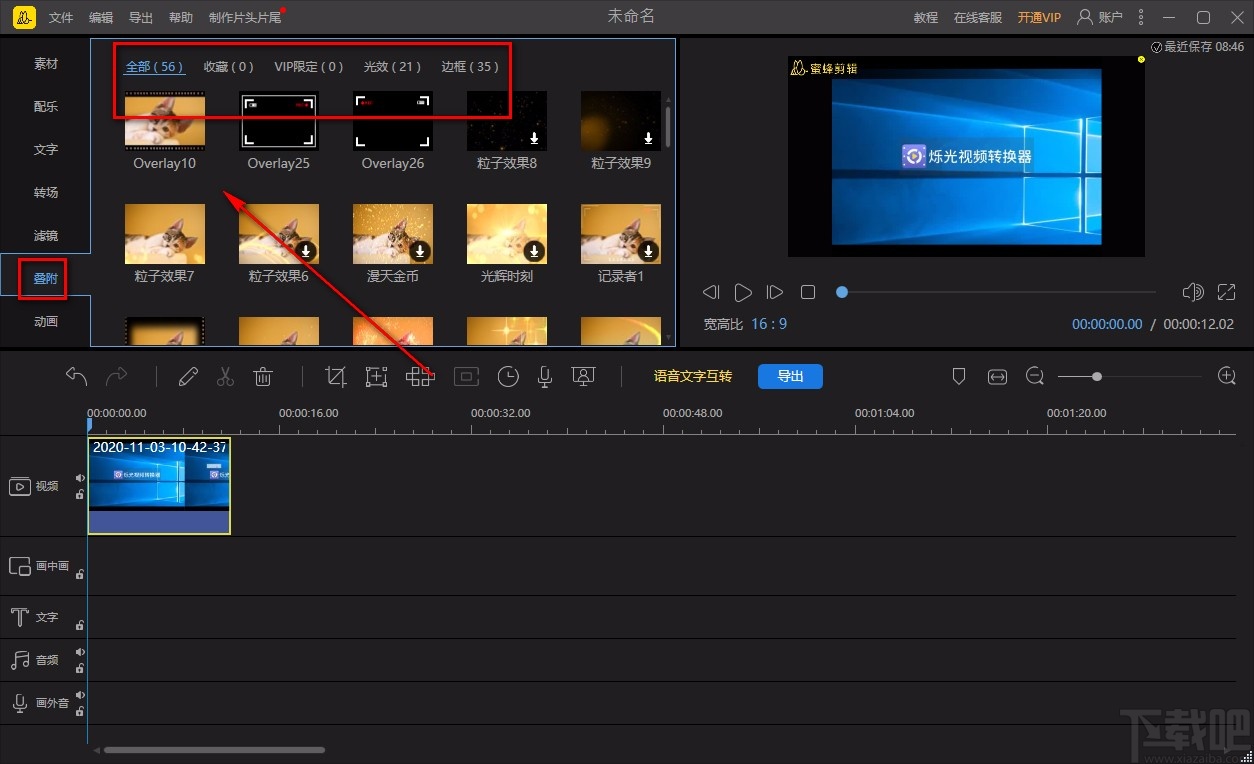The image size is (1254, 764).
Task: Start voiceover with the microphone icon
Action: (x=545, y=376)
